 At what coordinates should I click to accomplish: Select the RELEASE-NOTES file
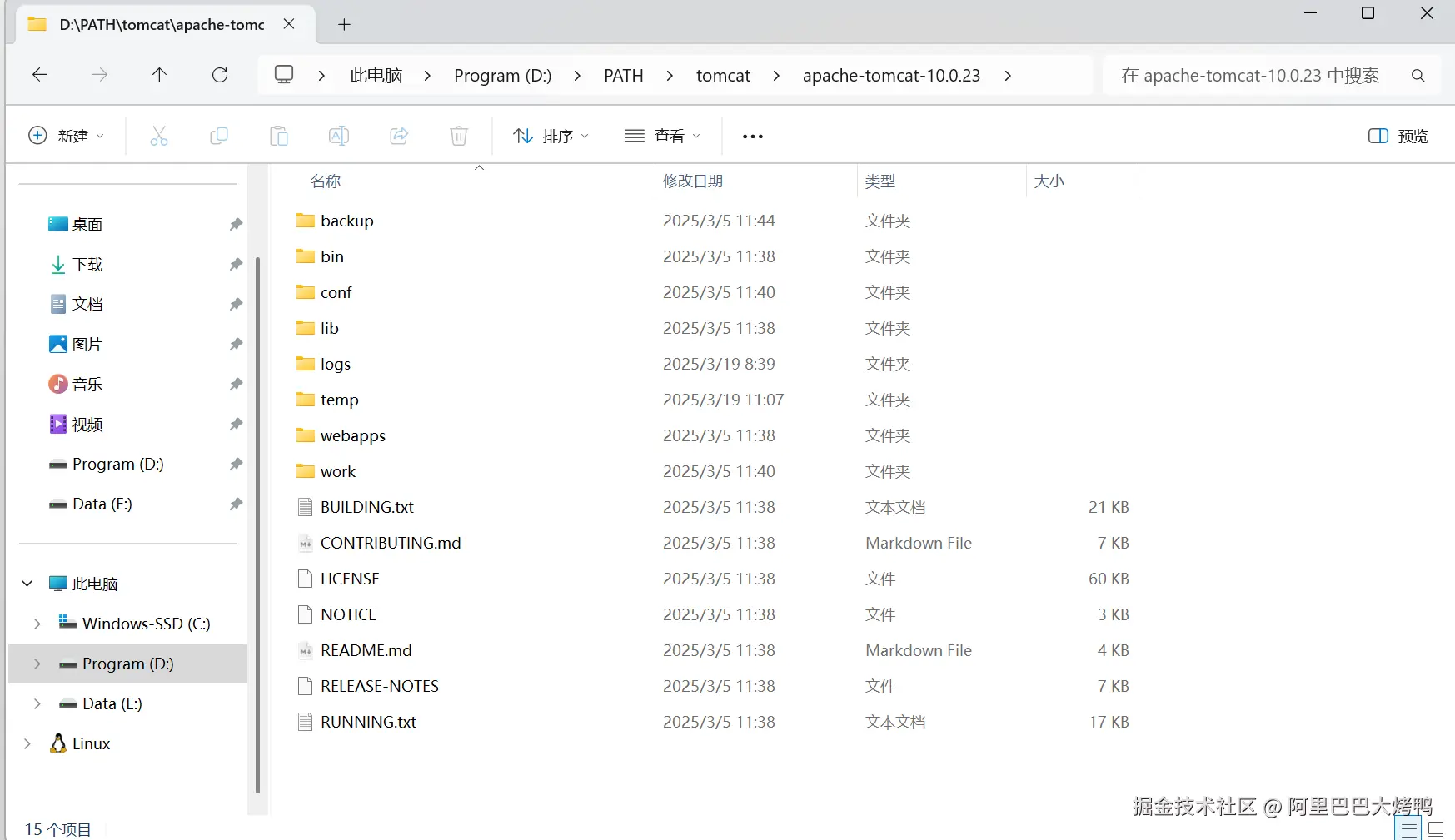716,686
